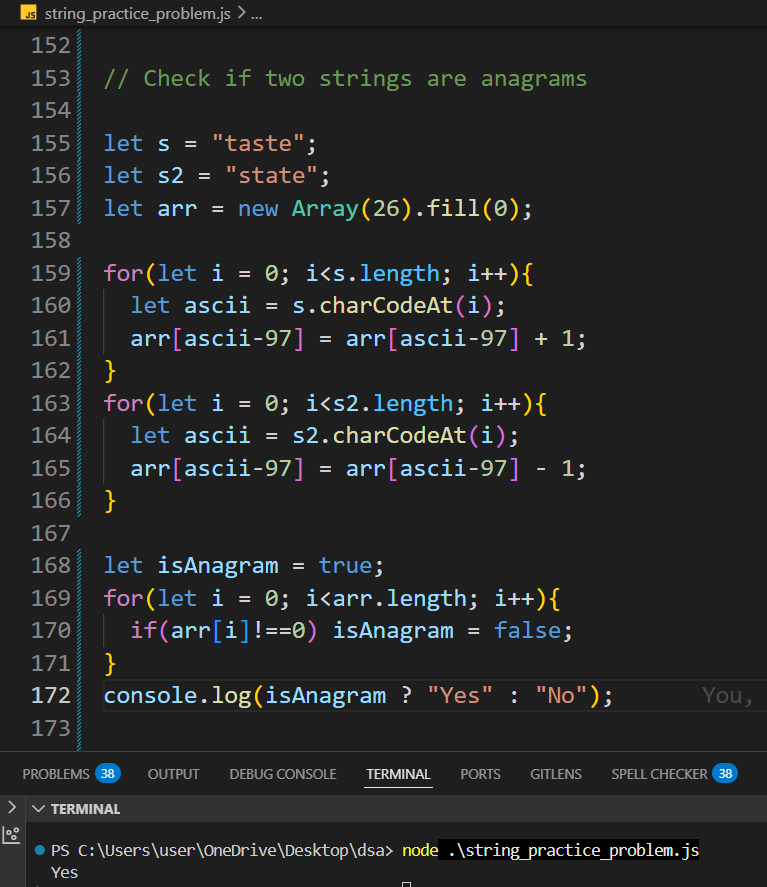Click the blue dot before terminal prompt
This screenshot has height=887, width=767.
pyautogui.click(x=40, y=850)
